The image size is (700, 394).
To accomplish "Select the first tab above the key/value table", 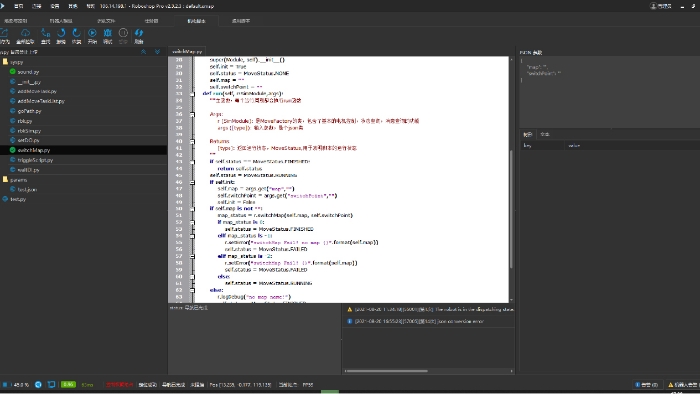I will tap(528, 134).
